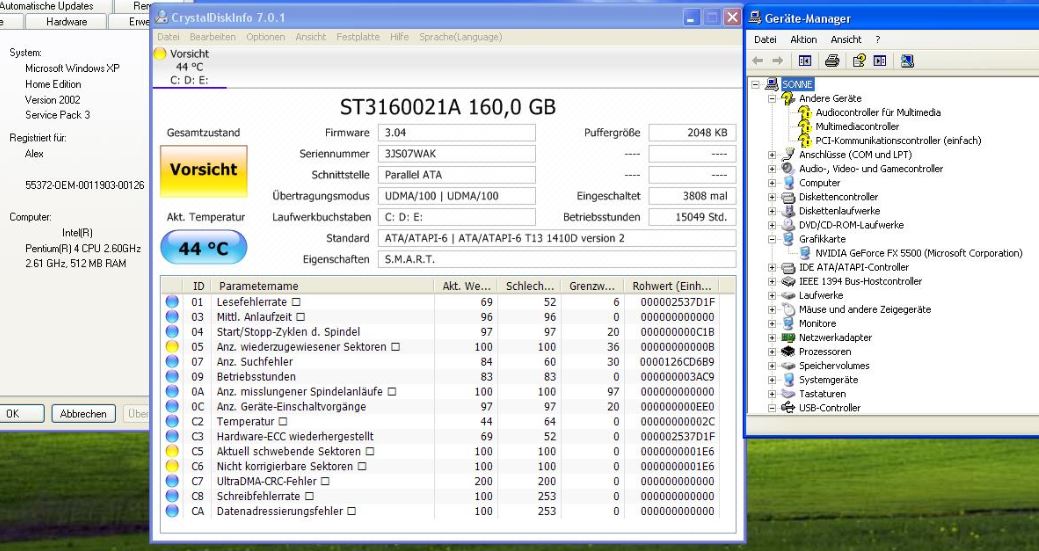Click the Forward arrow in Geräte-Manager toolbar
1039x551 pixels.
coord(777,61)
